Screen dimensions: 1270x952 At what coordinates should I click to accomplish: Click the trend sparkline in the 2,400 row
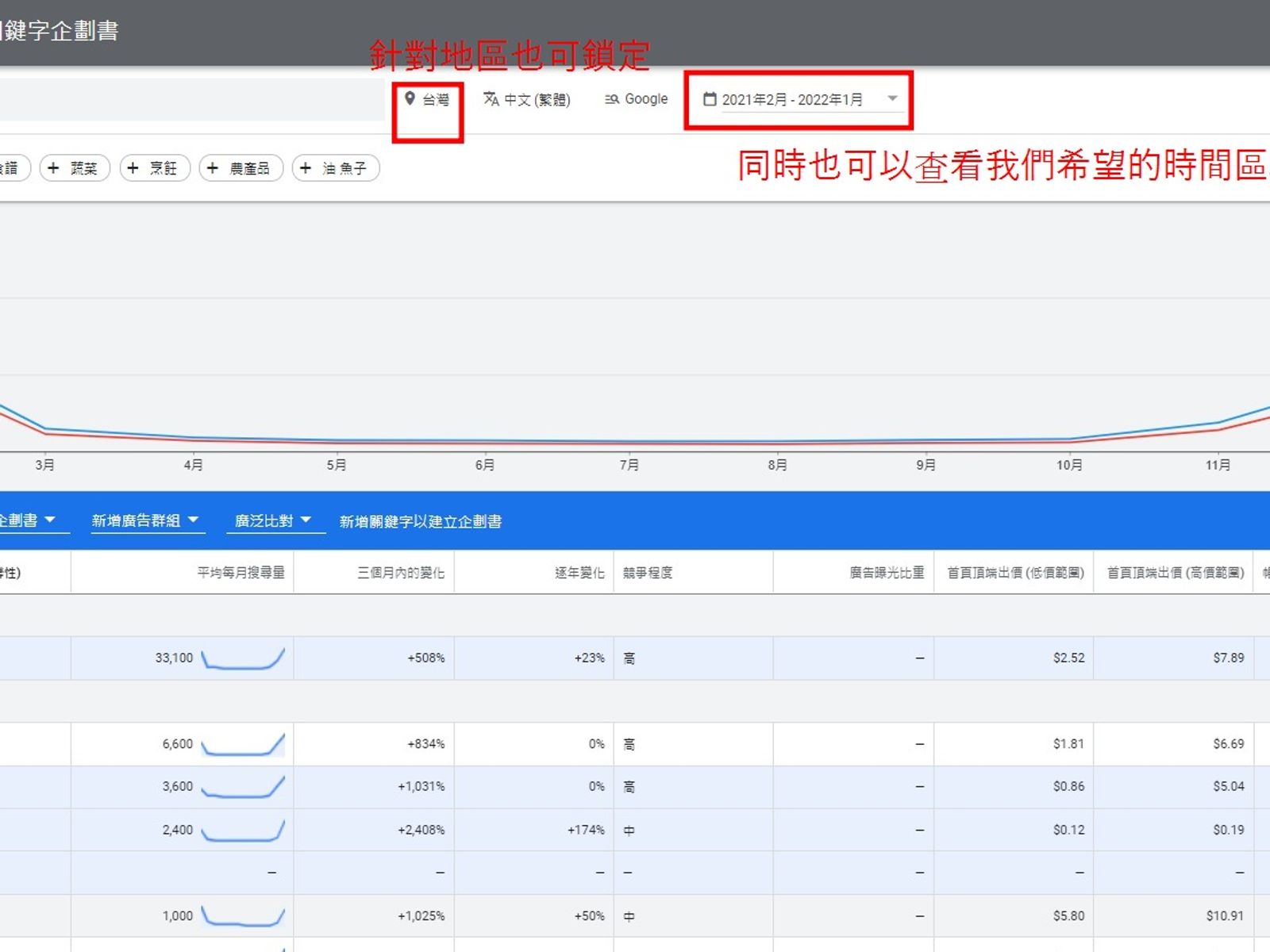pyautogui.click(x=243, y=830)
